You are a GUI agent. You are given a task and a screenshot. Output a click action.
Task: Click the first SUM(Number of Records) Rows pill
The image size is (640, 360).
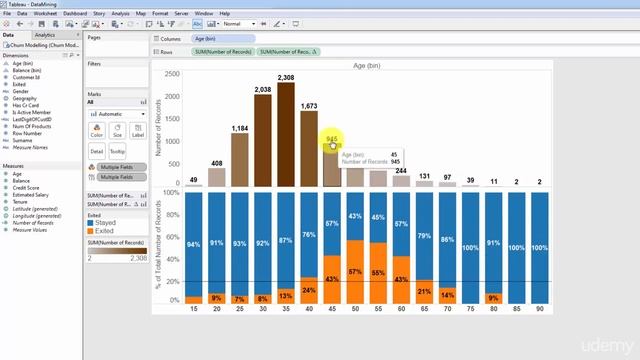click(x=223, y=52)
